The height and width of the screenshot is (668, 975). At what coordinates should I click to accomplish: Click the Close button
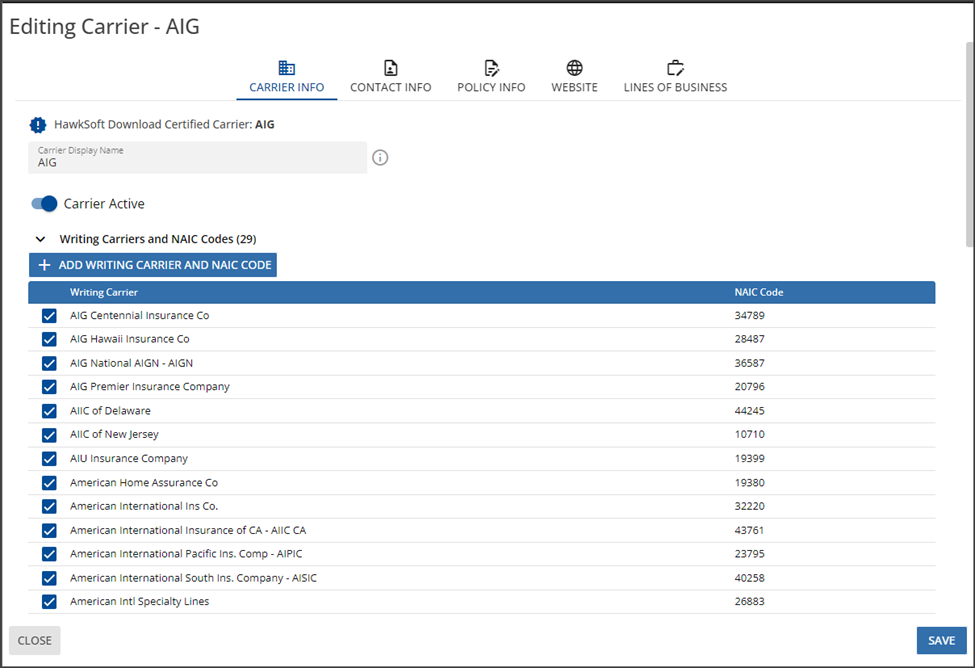pyautogui.click(x=35, y=641)
